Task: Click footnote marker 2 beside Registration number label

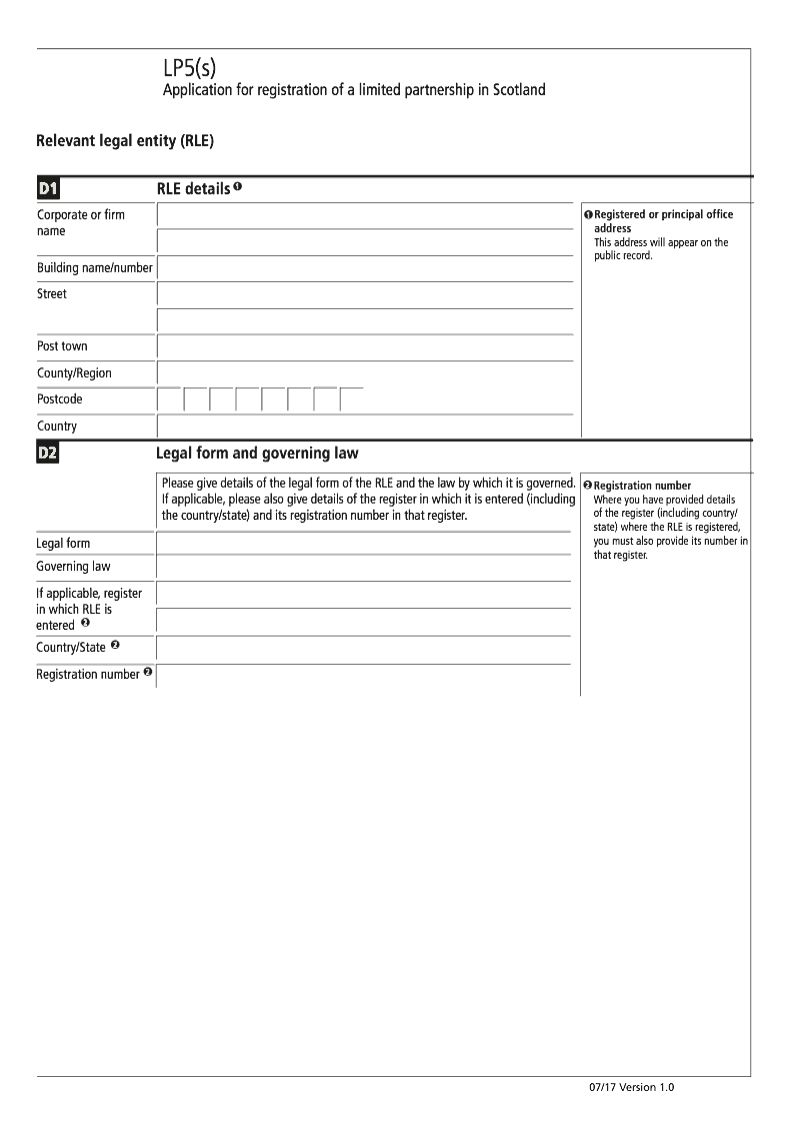Action: (x=147, y=673)
